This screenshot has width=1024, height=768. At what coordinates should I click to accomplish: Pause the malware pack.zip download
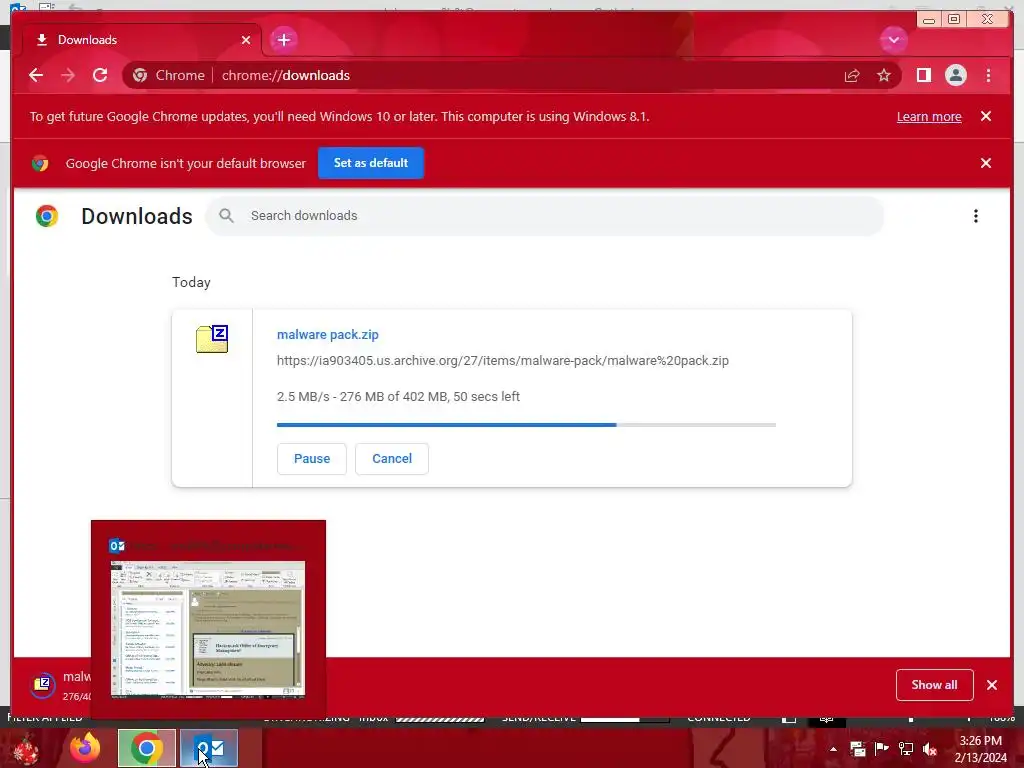tap(312, 458)
